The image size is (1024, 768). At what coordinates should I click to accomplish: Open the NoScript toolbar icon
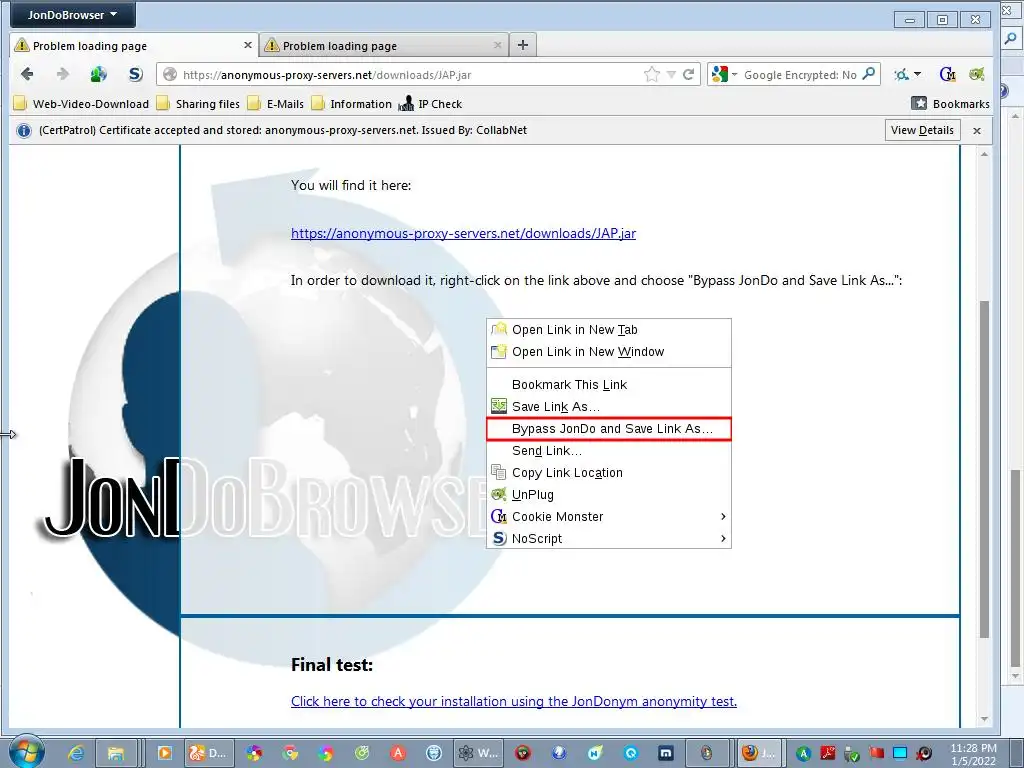pos(135,74)
